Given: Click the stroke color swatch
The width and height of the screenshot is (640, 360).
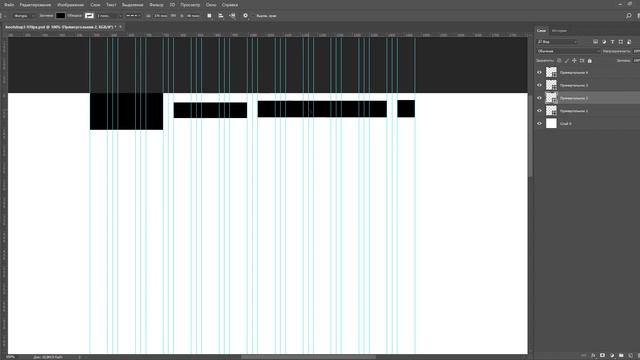Looking at the screenshot, I should 89,16.
